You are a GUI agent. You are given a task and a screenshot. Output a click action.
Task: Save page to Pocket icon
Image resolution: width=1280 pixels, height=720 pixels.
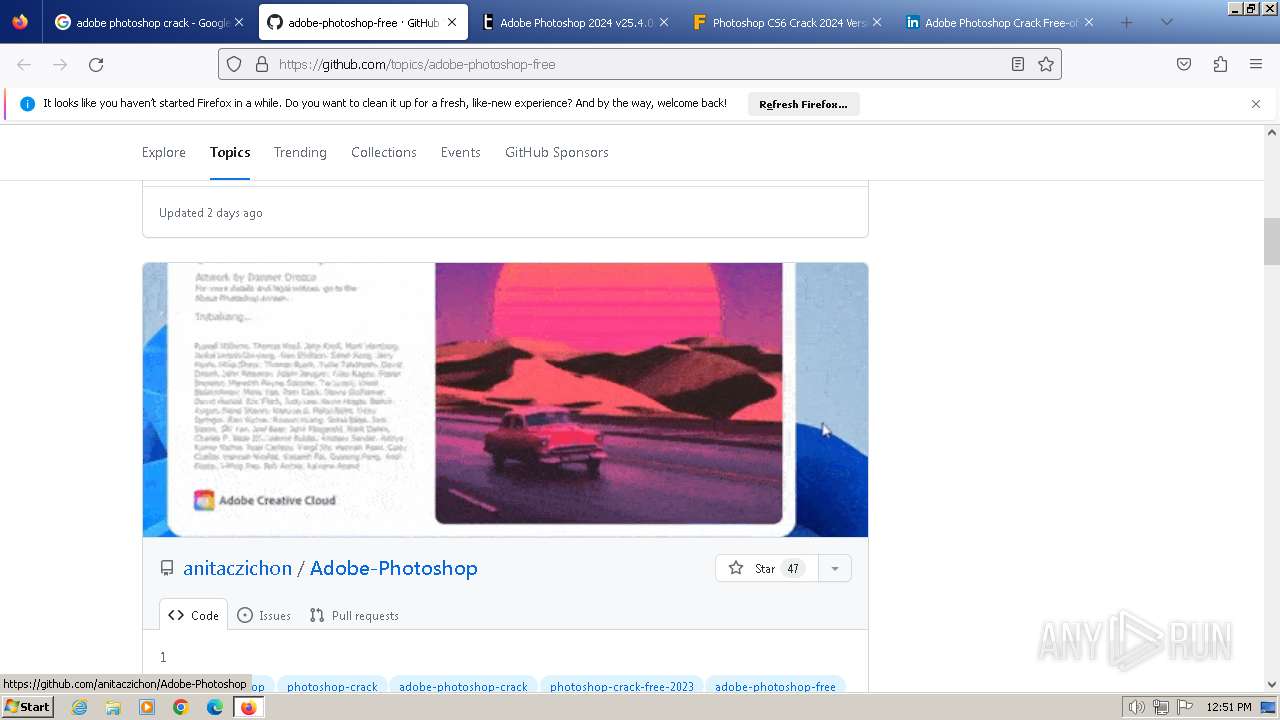pyautogui.click(x=1184, y=64)
